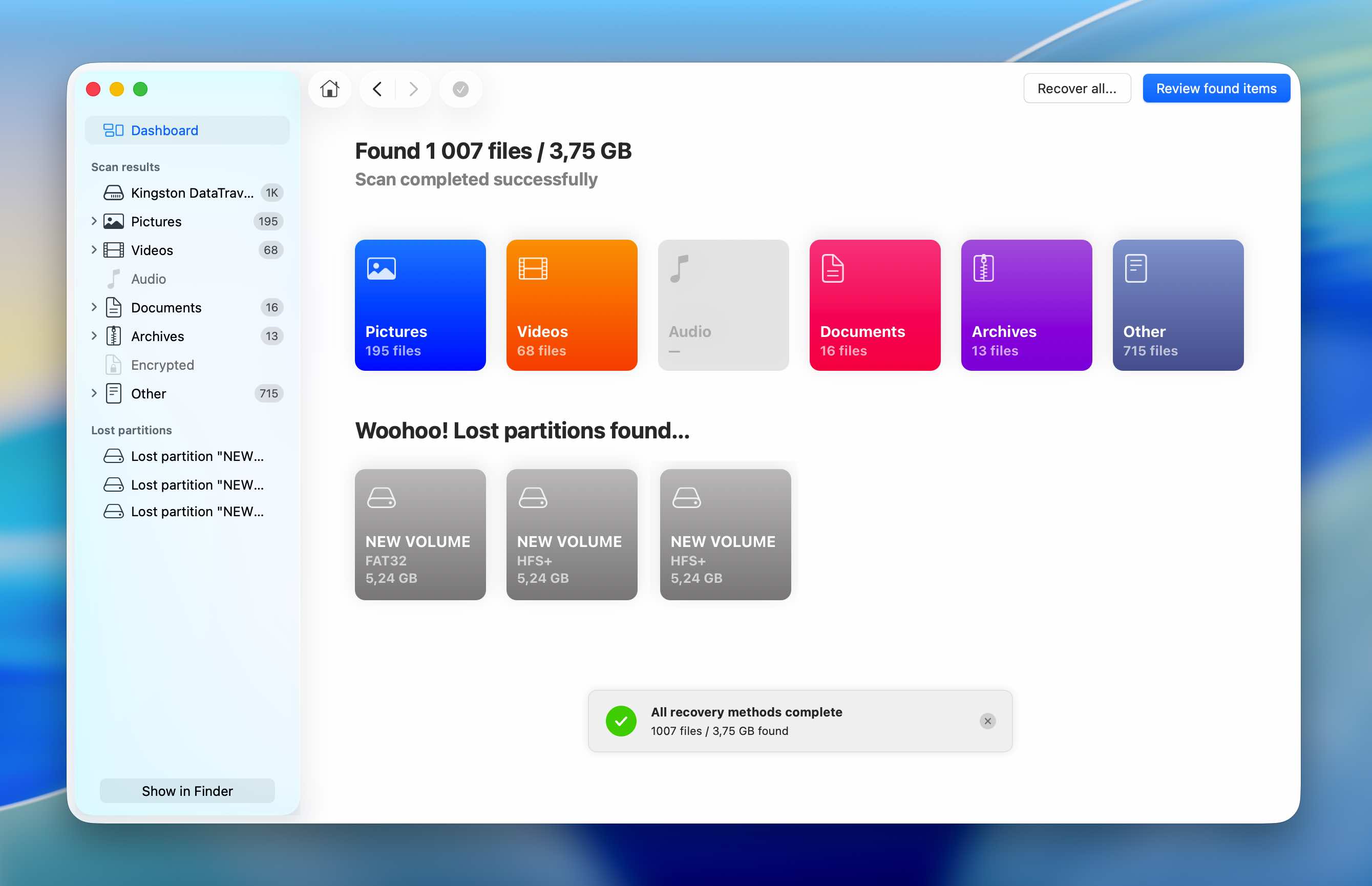Screen dimensions: 1372x886
Task: Select Encrypted in scan results list
Action: click(x=187, y=365)
